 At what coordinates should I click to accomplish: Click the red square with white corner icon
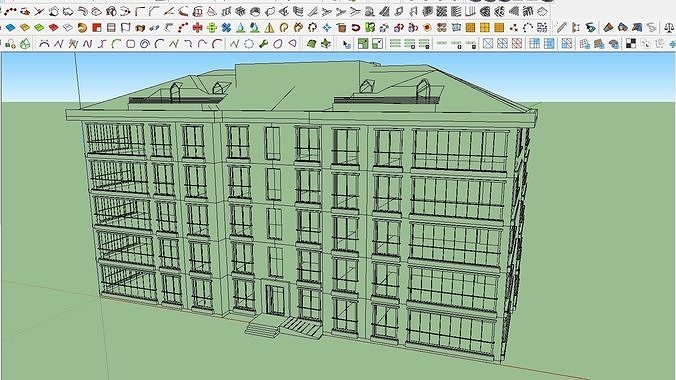97,28
